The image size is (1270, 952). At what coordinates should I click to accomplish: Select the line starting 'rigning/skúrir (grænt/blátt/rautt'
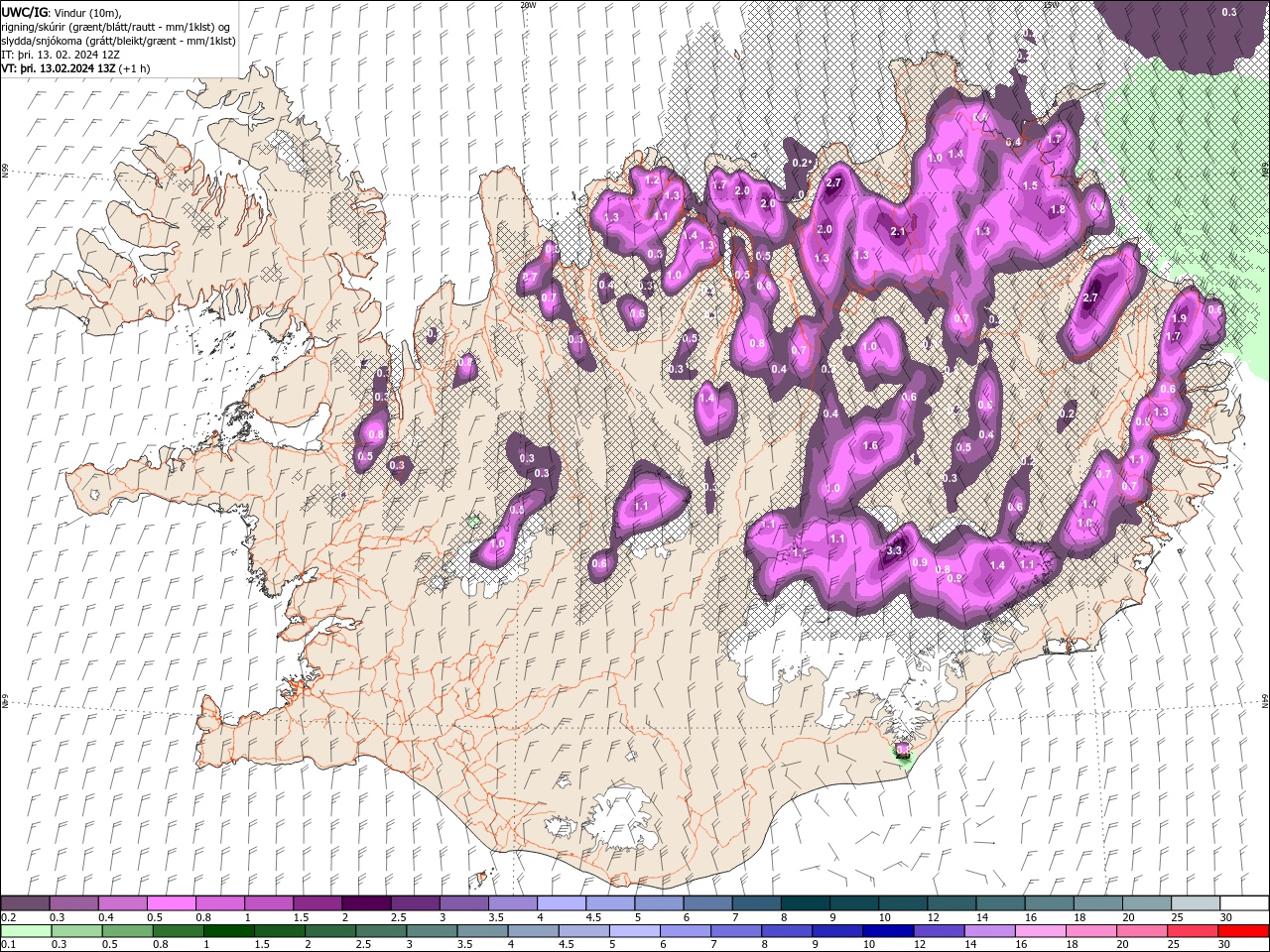(x=116, y=27)
